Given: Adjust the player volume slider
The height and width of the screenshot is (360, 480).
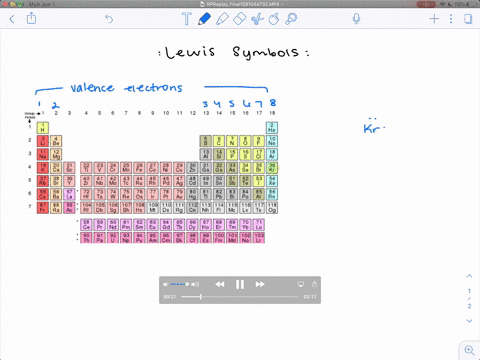Looking at the screenshot, I should point(179,284).
